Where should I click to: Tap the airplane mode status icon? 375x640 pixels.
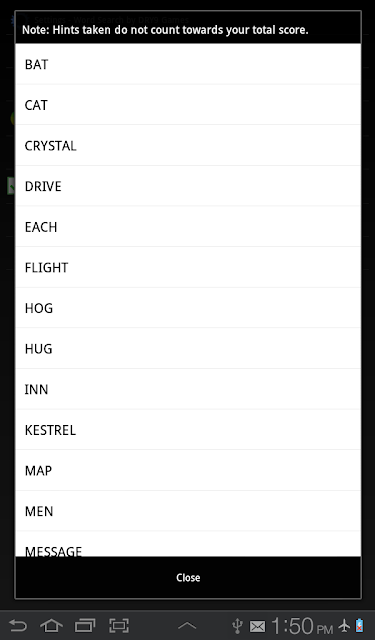click(344, 625)
